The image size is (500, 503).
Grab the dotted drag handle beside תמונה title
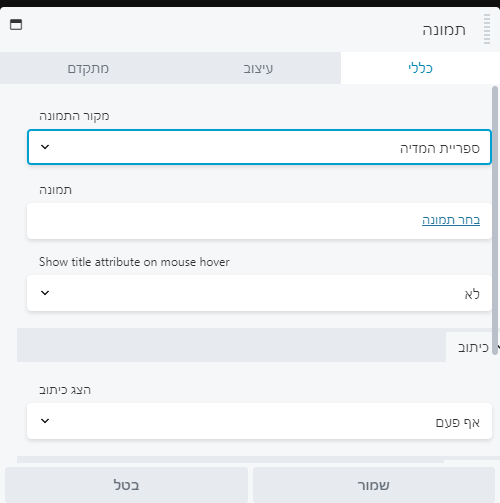[x=487, y=29]
